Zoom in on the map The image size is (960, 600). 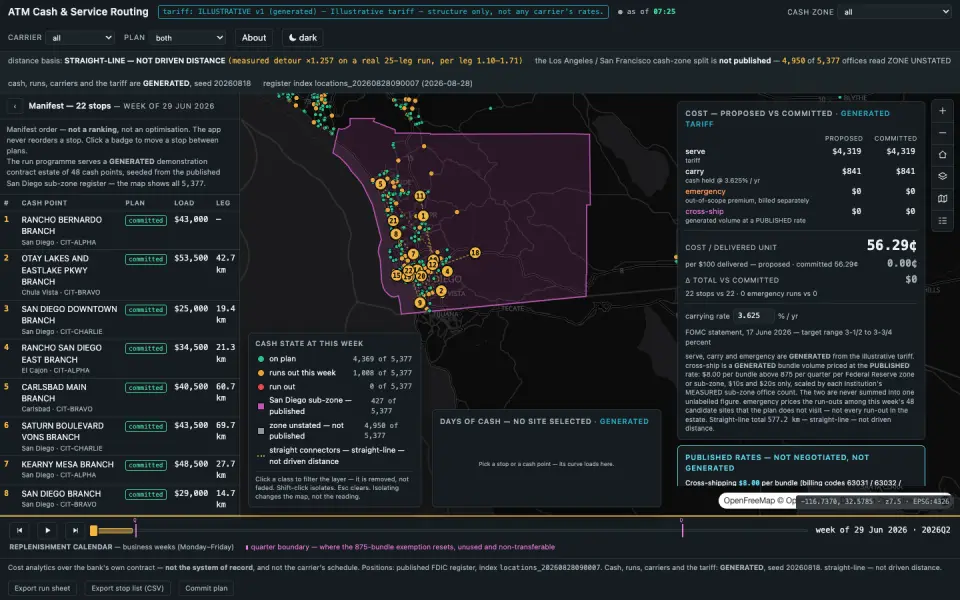942,111
